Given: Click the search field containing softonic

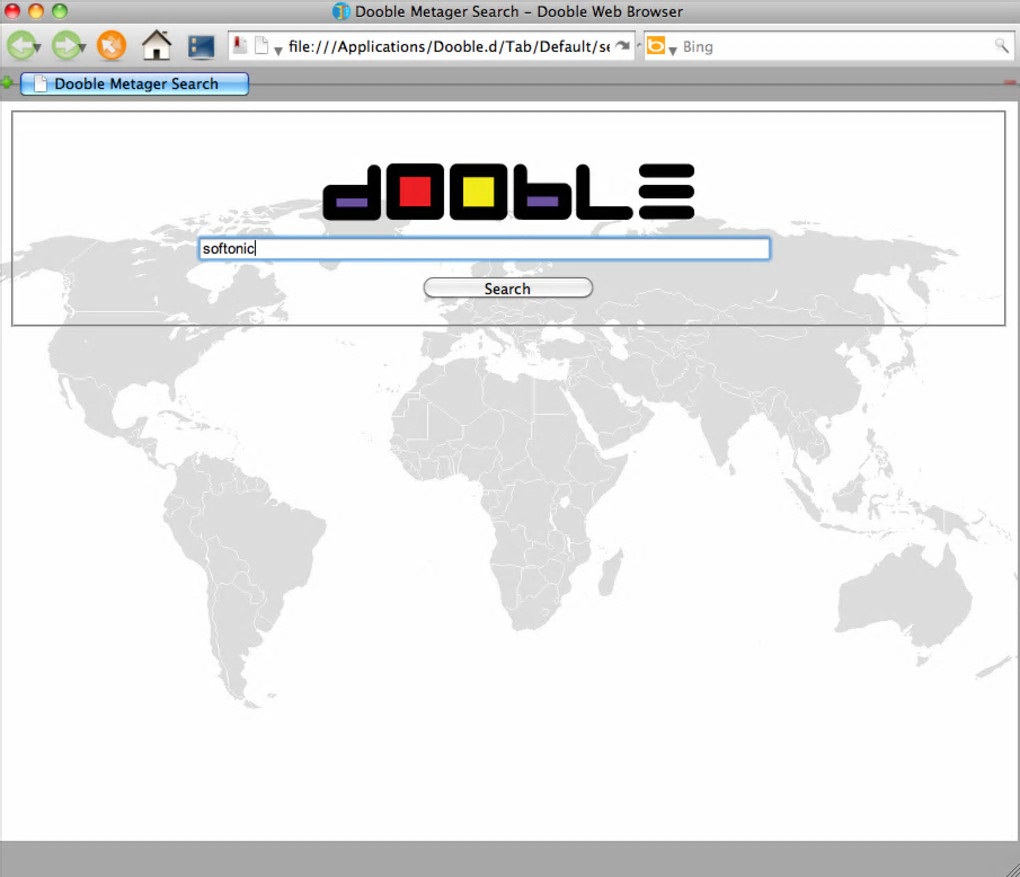Looking at the screenshot, I should [x=484, y=249].
